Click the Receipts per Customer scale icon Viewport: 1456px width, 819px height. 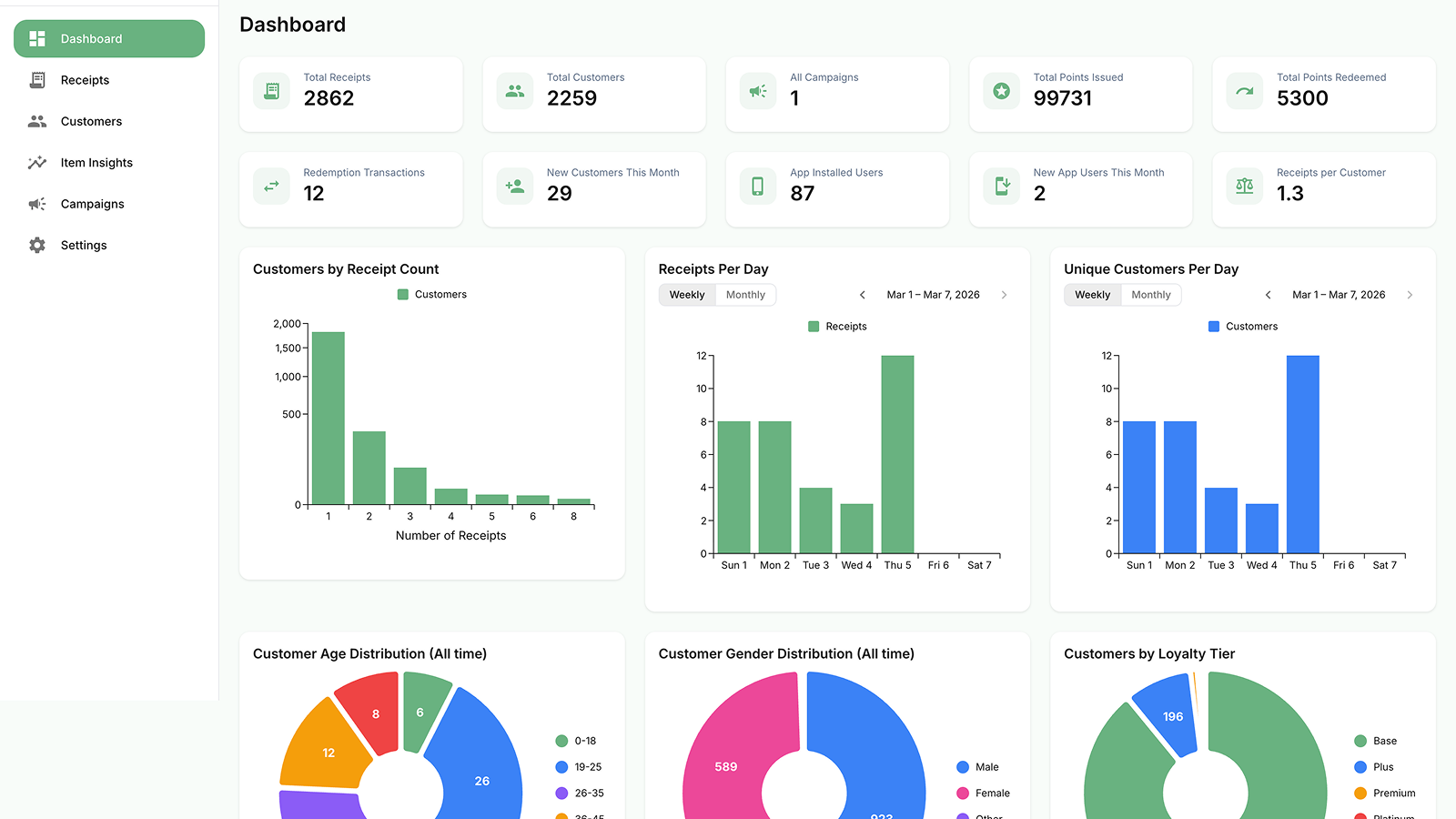[x=1245, y=186]
